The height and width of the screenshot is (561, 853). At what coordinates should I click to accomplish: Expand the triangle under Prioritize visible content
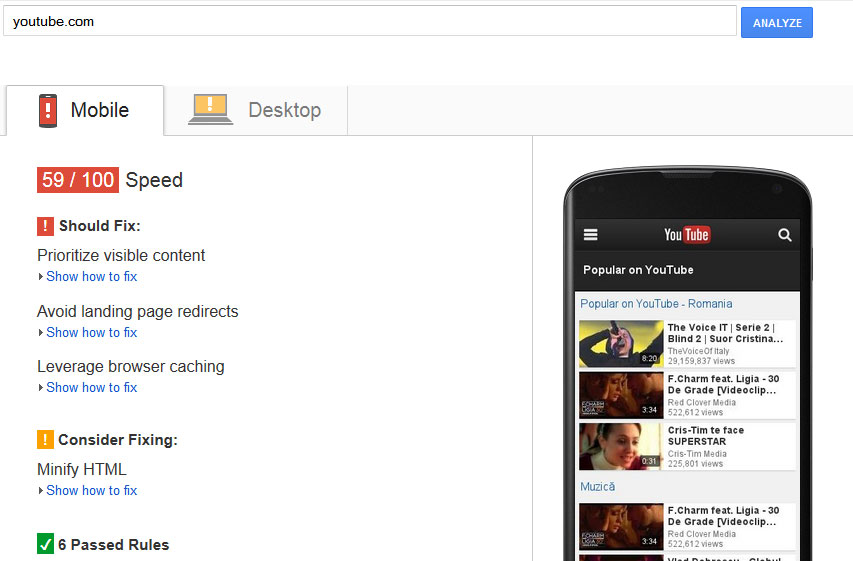click(x=41, y=276)
